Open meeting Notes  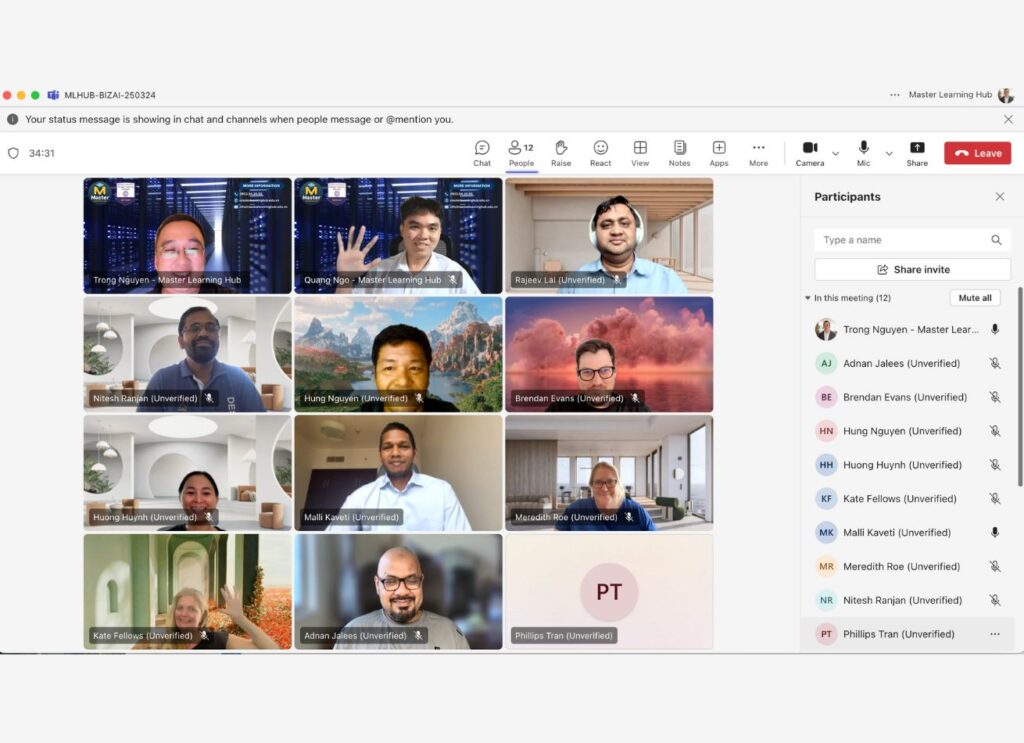[x=679, y=153]
